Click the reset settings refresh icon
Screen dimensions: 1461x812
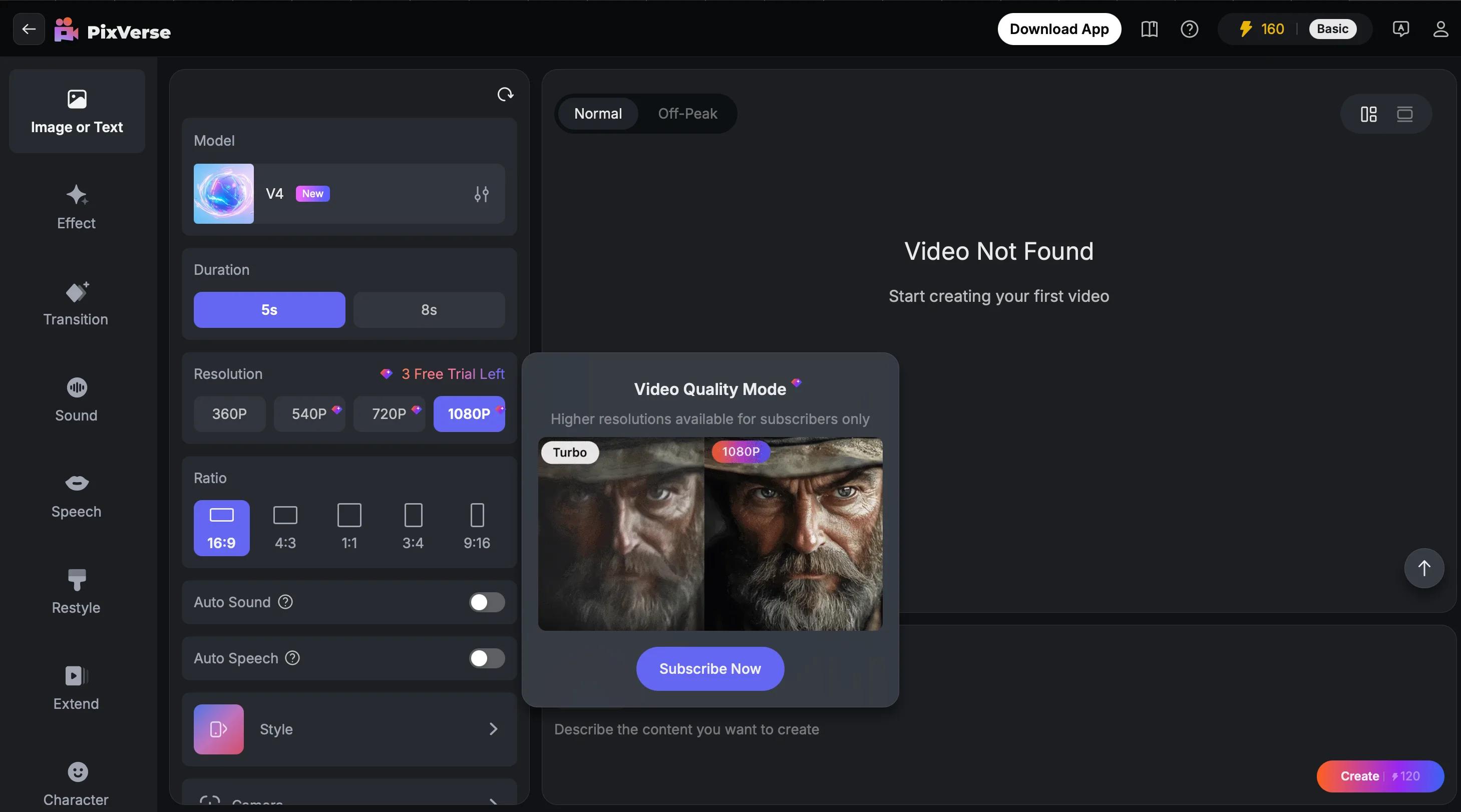505,94
